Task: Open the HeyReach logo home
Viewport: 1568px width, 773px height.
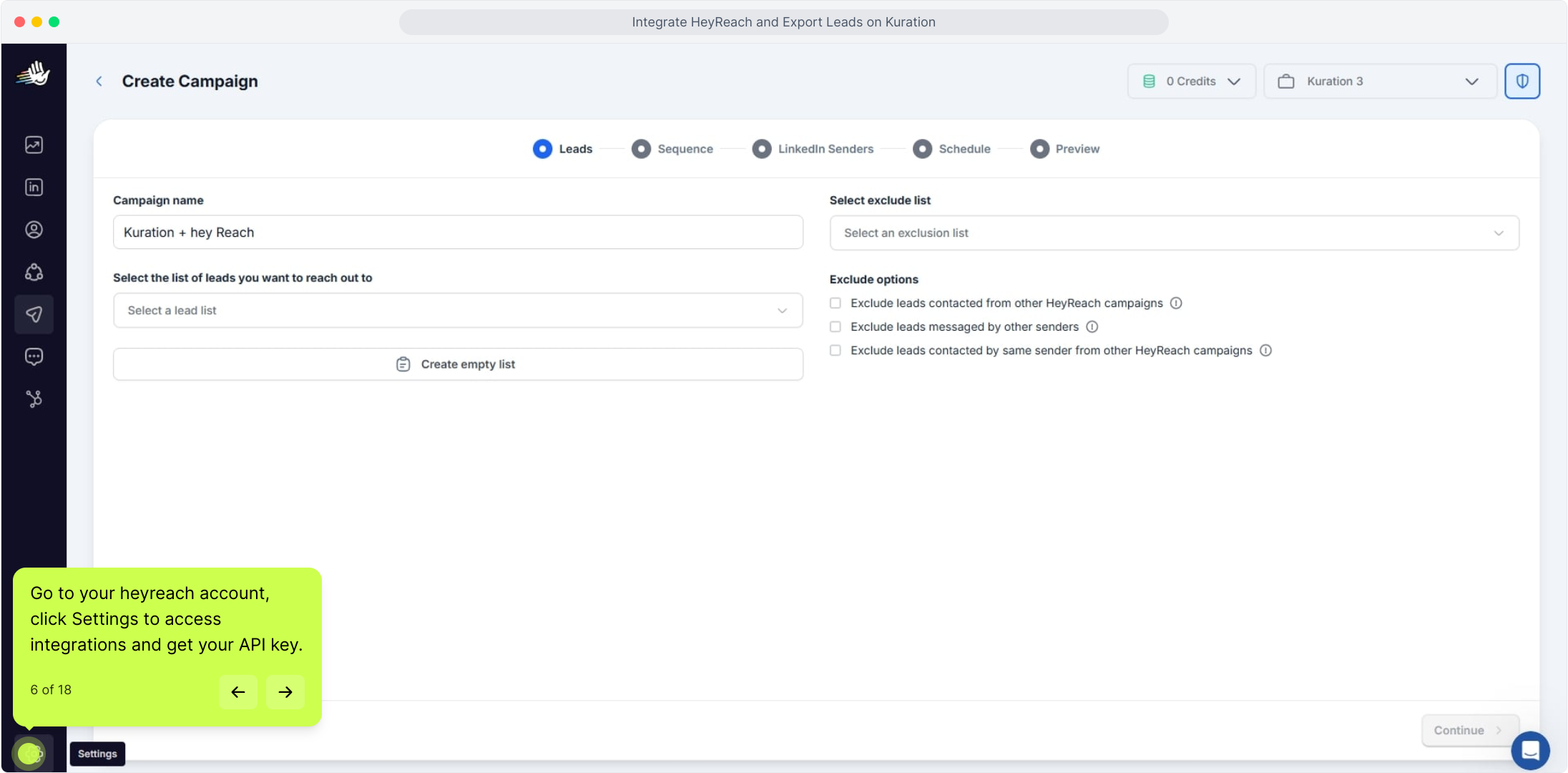Action: [x=34, y=74]
